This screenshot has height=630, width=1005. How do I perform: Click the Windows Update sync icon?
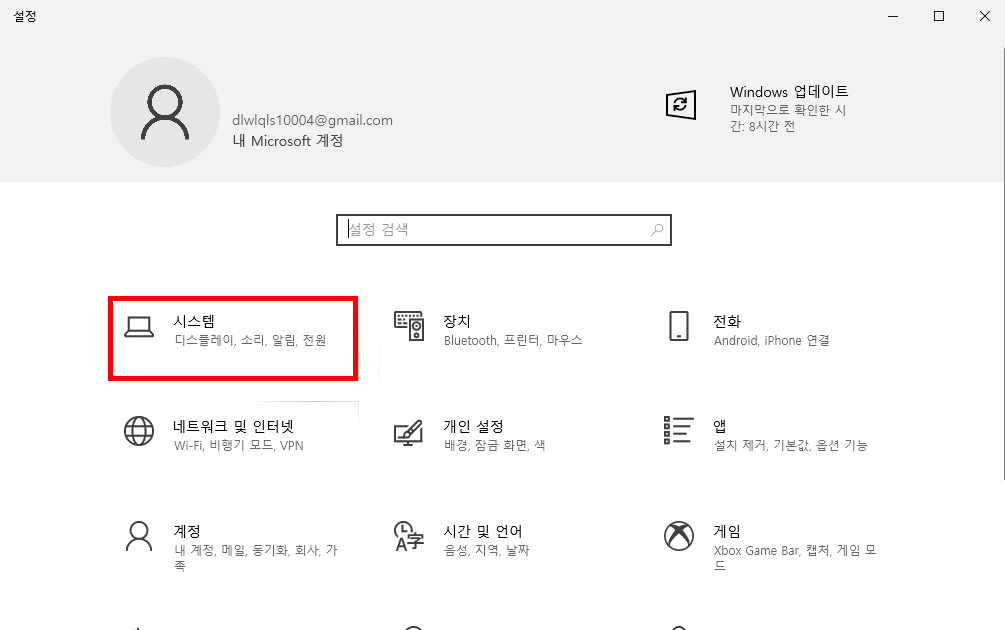click(x=681, y=104)
